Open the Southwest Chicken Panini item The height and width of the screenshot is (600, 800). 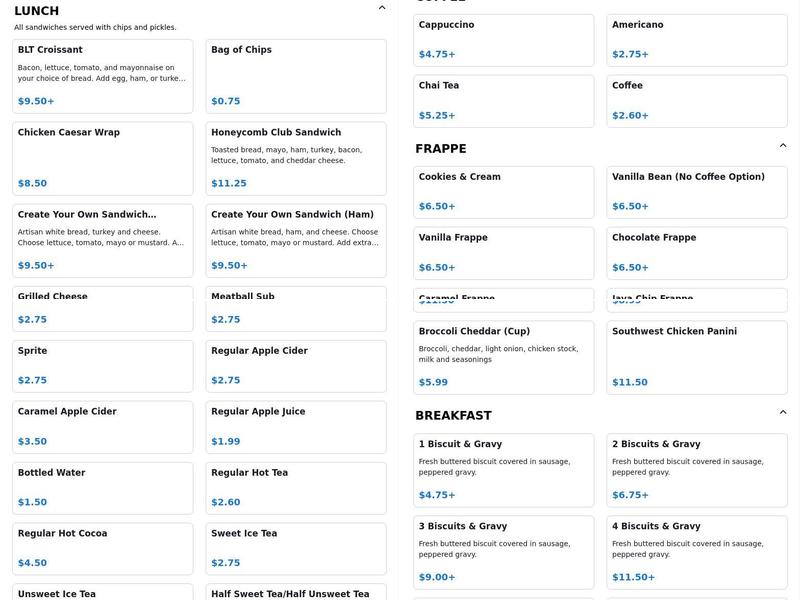point(697,357)
